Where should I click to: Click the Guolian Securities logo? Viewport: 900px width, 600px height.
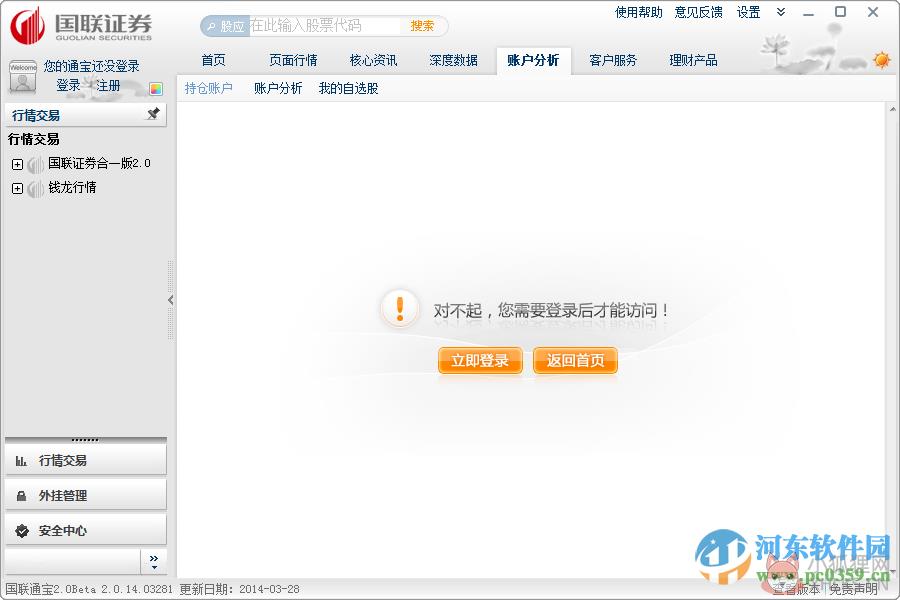coord(81,25)
